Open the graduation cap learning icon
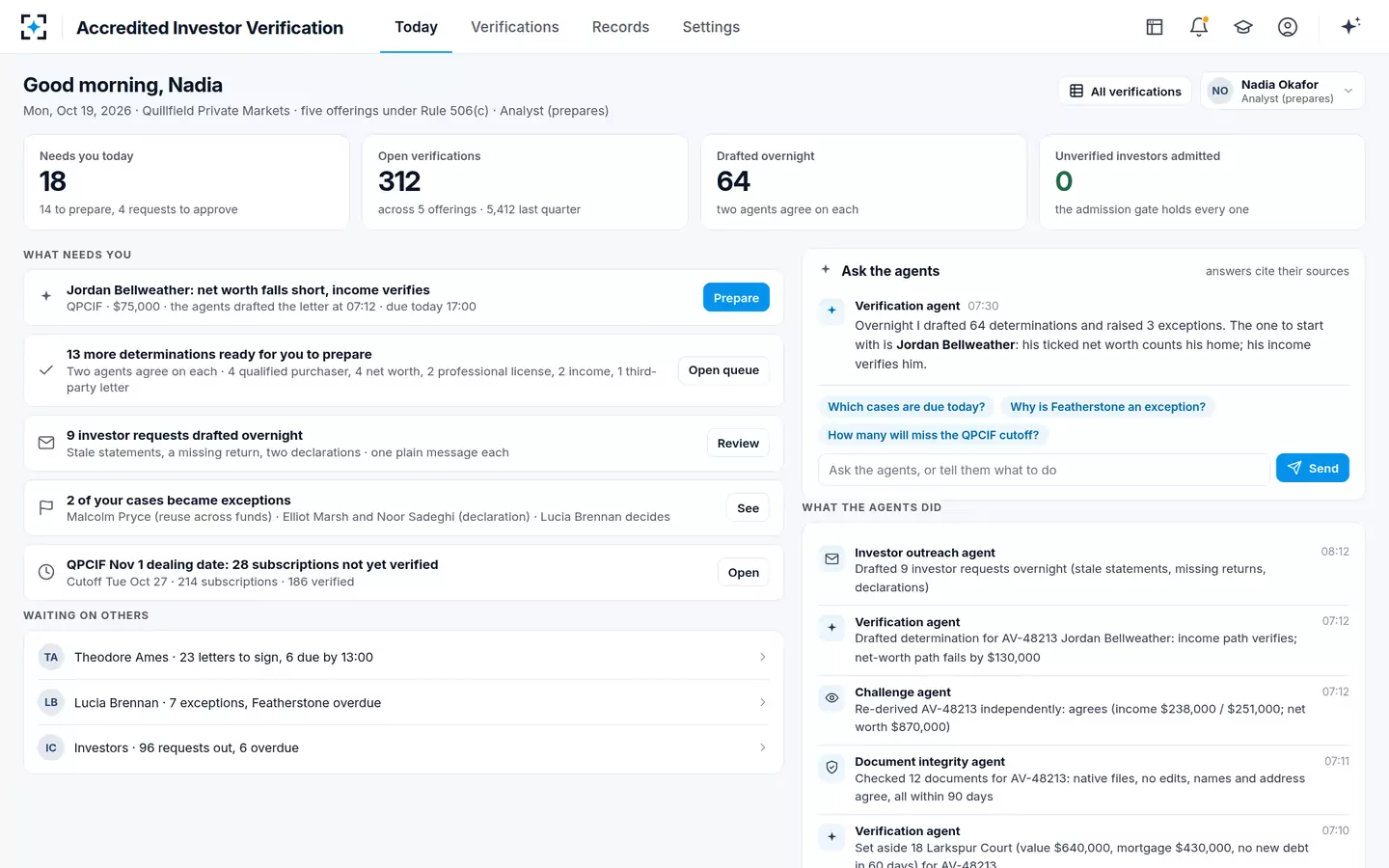The width and height of the screenshot is (1389, 868). pos(1243,27)
